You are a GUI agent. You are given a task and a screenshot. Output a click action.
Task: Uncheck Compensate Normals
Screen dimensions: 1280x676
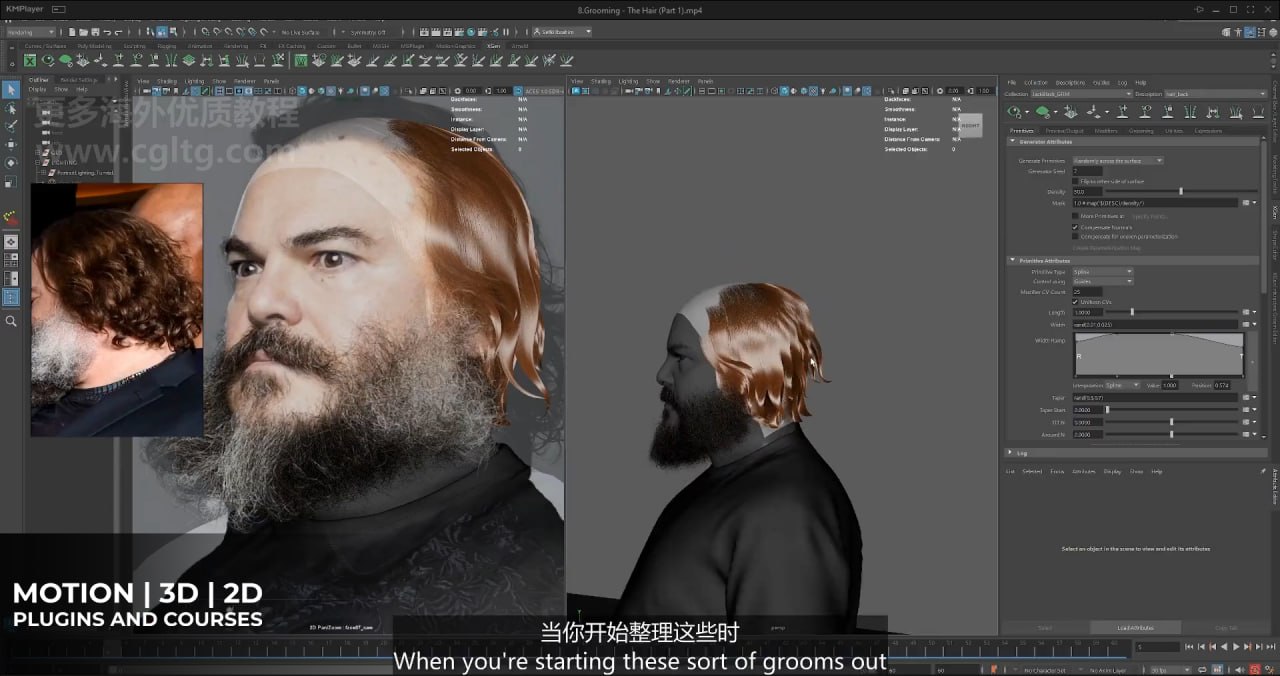point(1075,227)
